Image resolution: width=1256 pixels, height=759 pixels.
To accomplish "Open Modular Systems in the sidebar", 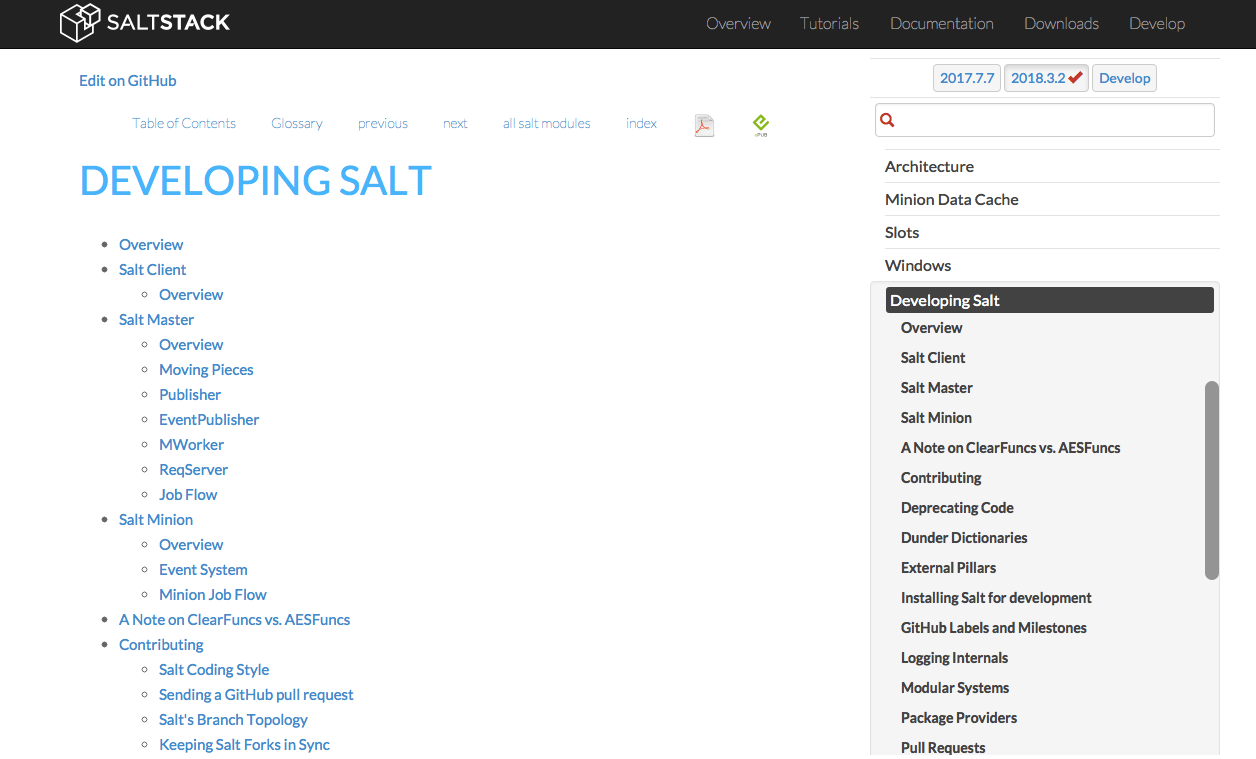I will click(x=955, y=688).
